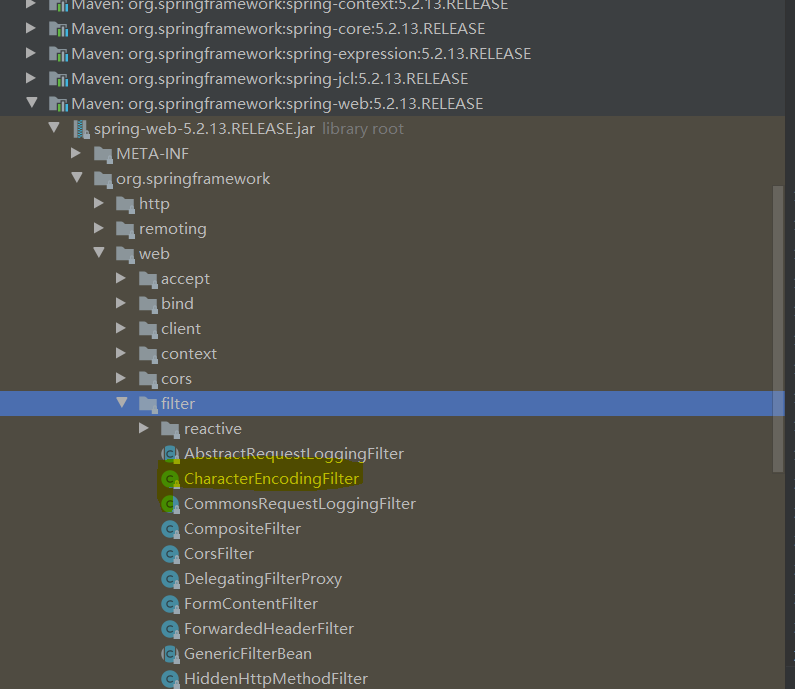Click the reactive folder icon
This screenshot has width=795, height=689.
[170, 429]
